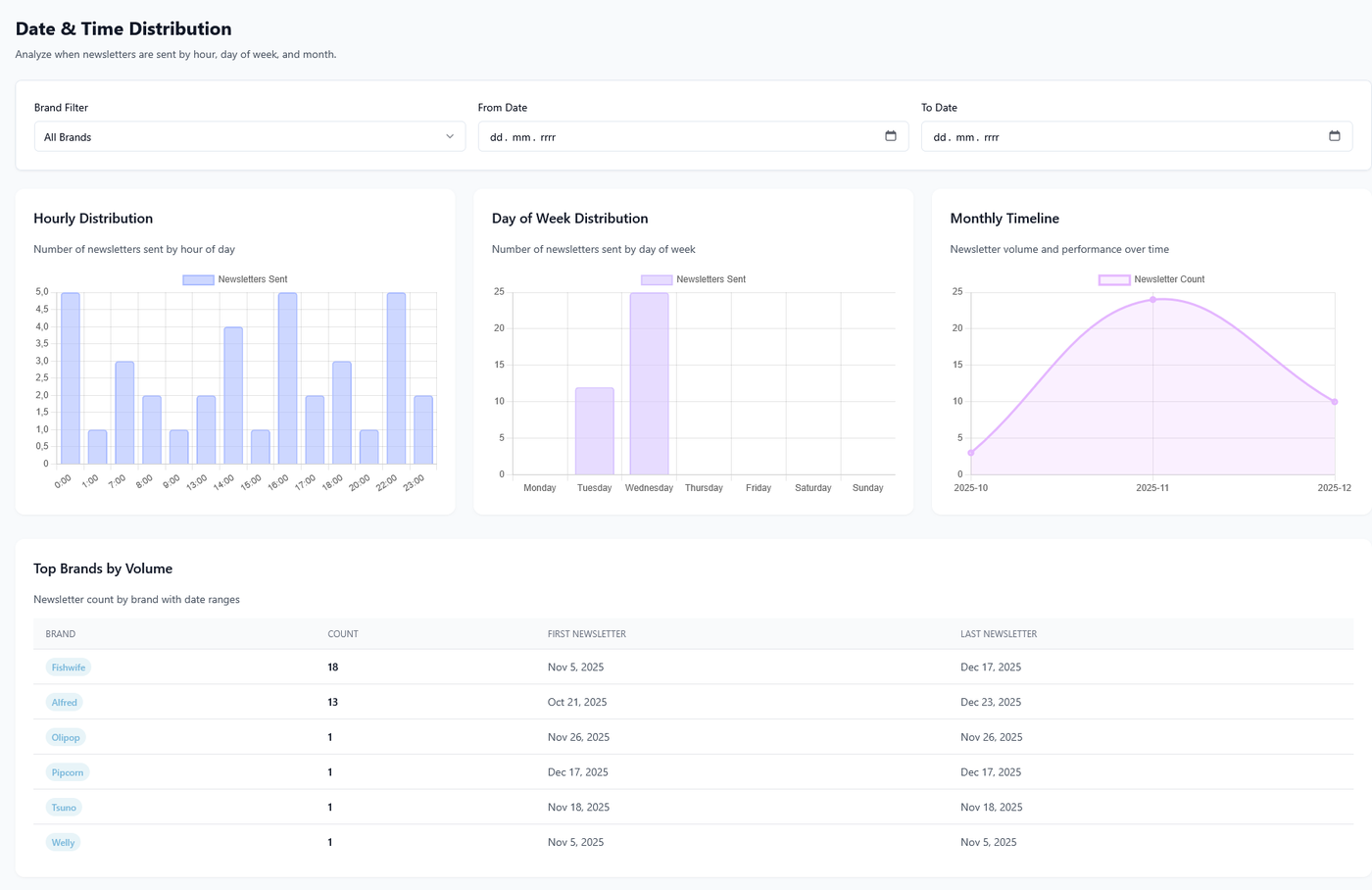The height and width of the screenshot is (890, 1372).
Task: Click the LAST NEWSLETTER column header
Action: pyautogui.click(x=999, y=634)
